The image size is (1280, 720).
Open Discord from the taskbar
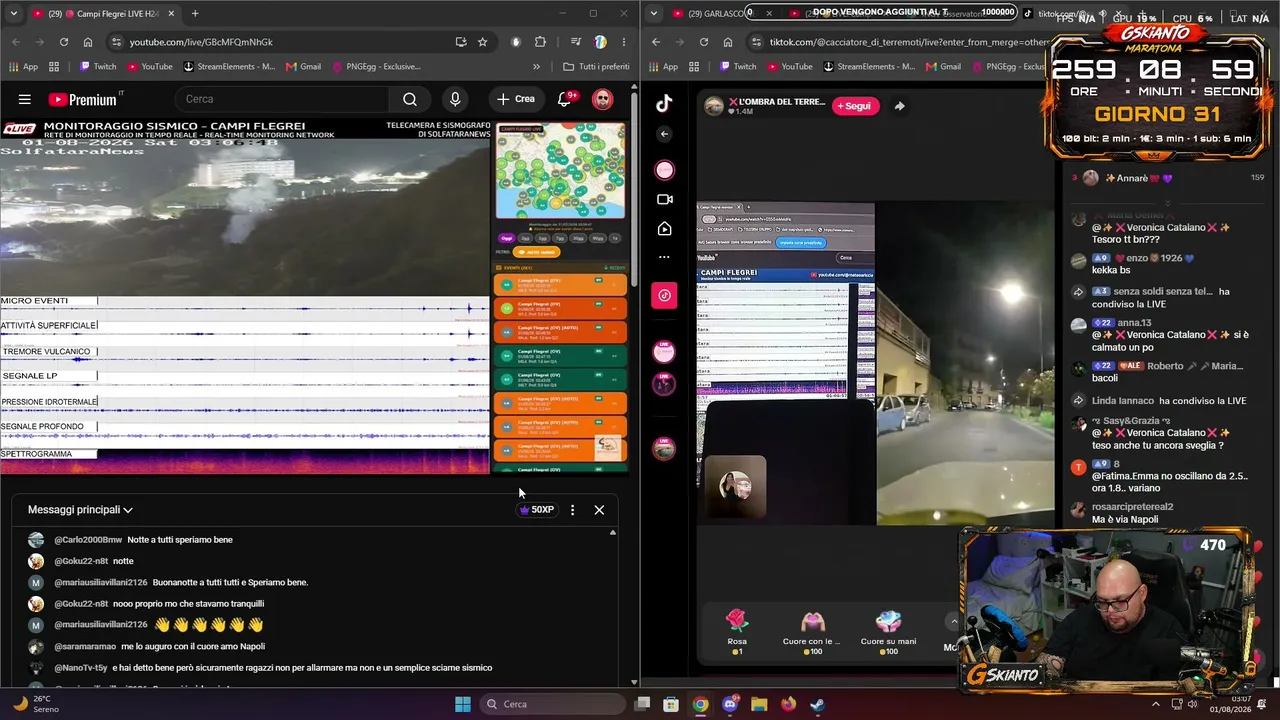click(x=730, y=704)
